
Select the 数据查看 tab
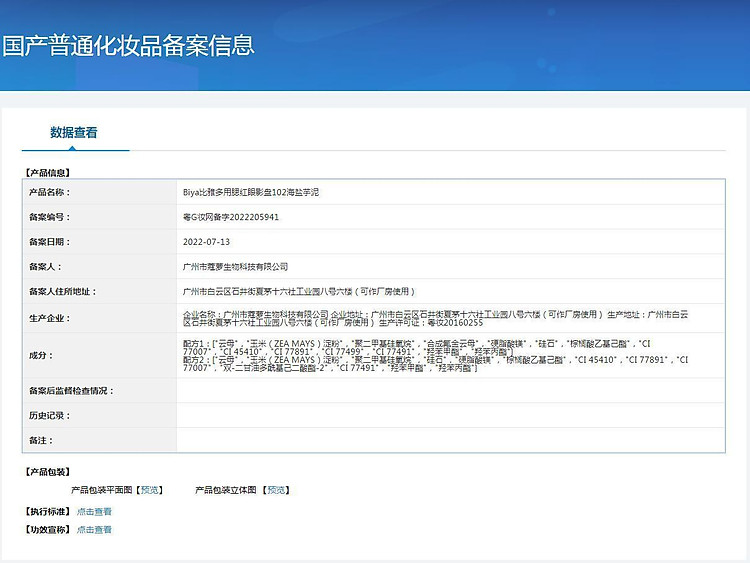(x=74, y=132)
